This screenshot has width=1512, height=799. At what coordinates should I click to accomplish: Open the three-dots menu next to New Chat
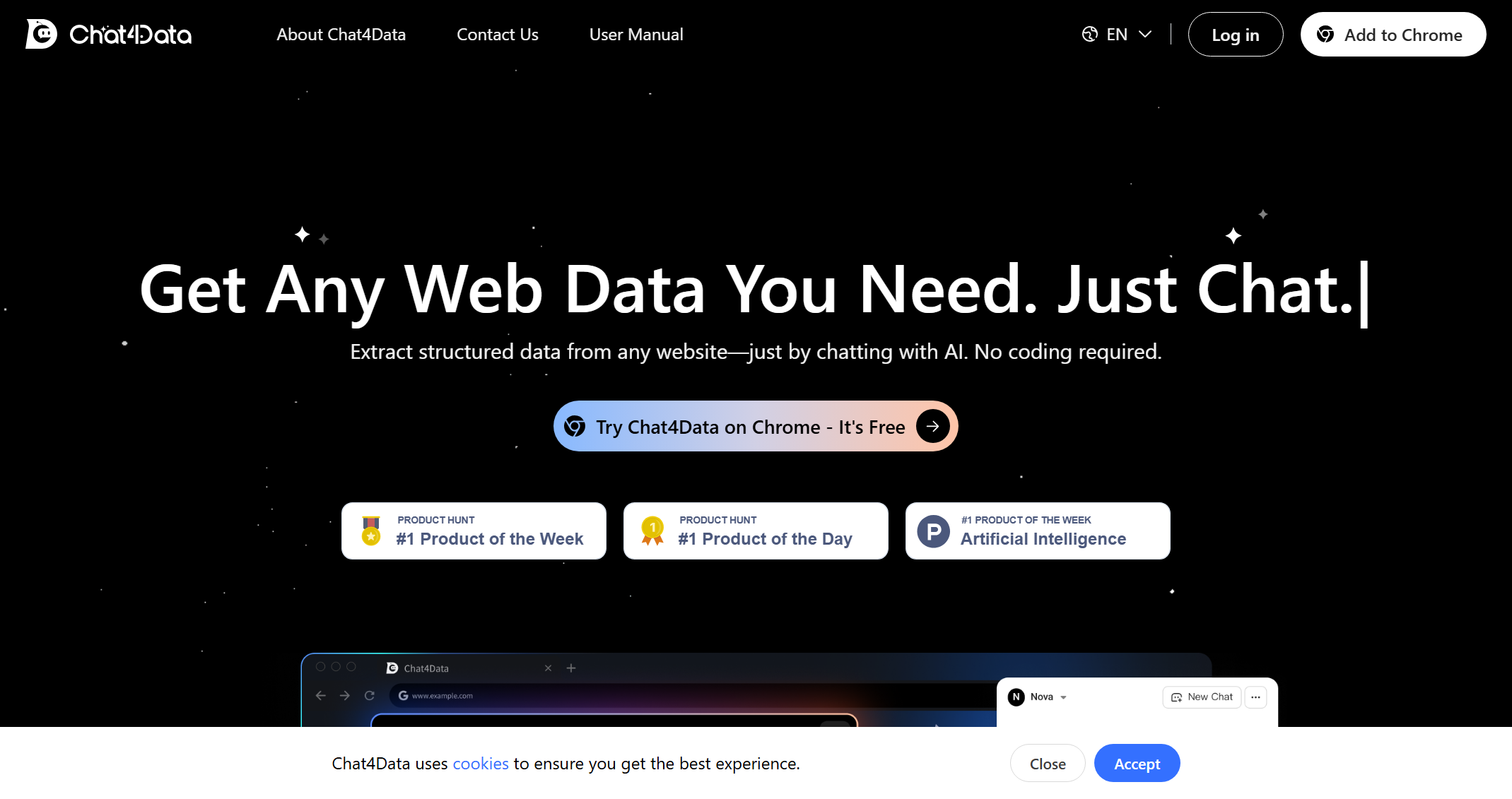point(1255,697)
